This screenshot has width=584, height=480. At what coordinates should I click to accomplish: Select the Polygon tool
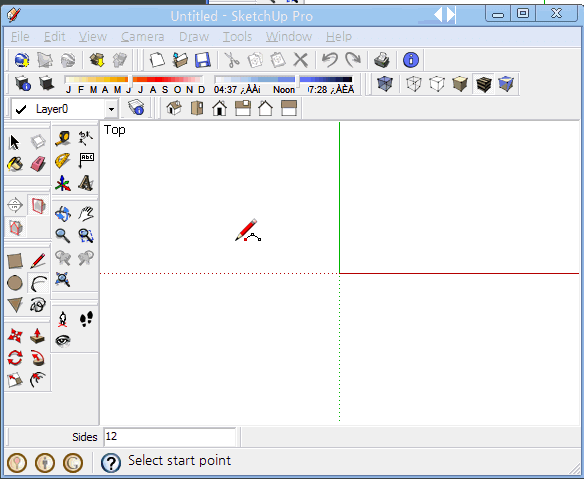[x=15, y=305]
